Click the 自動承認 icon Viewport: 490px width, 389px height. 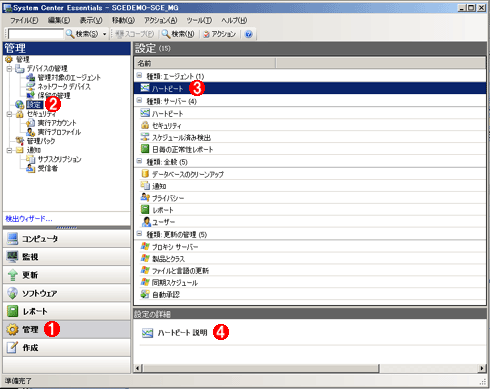145,294
